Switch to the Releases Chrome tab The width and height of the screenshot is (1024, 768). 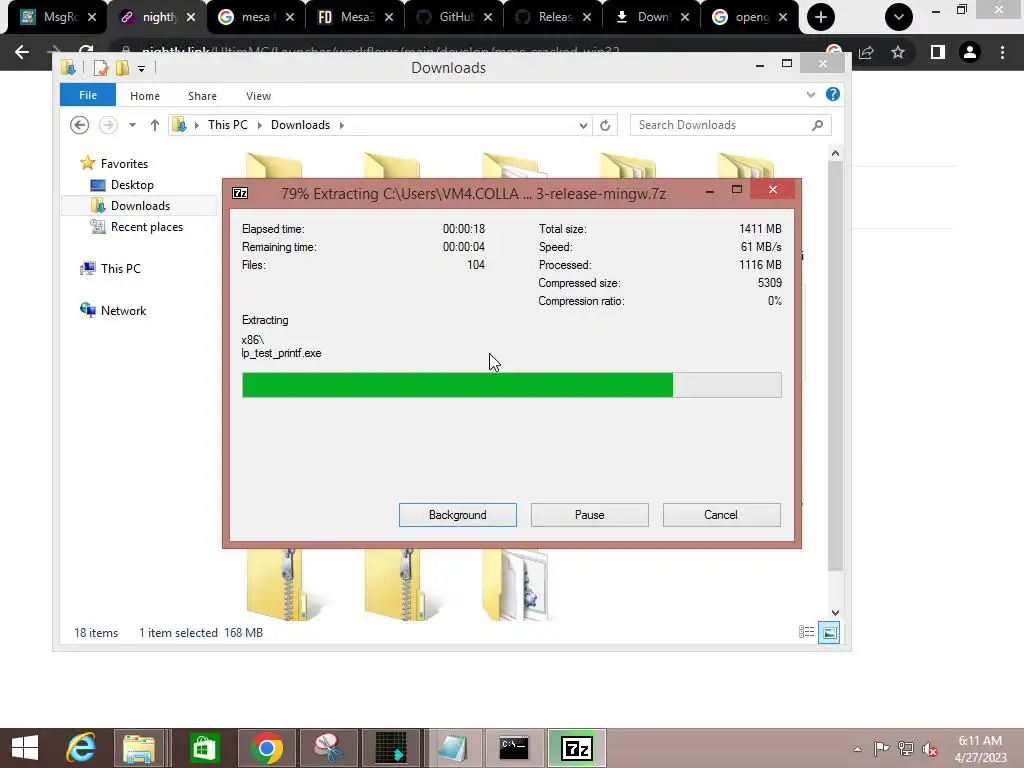click(554, 17)
